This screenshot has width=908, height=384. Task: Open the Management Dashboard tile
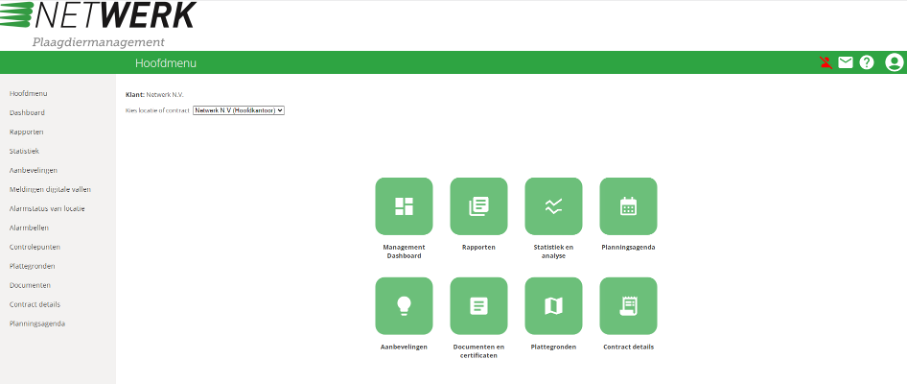(404, 206)
